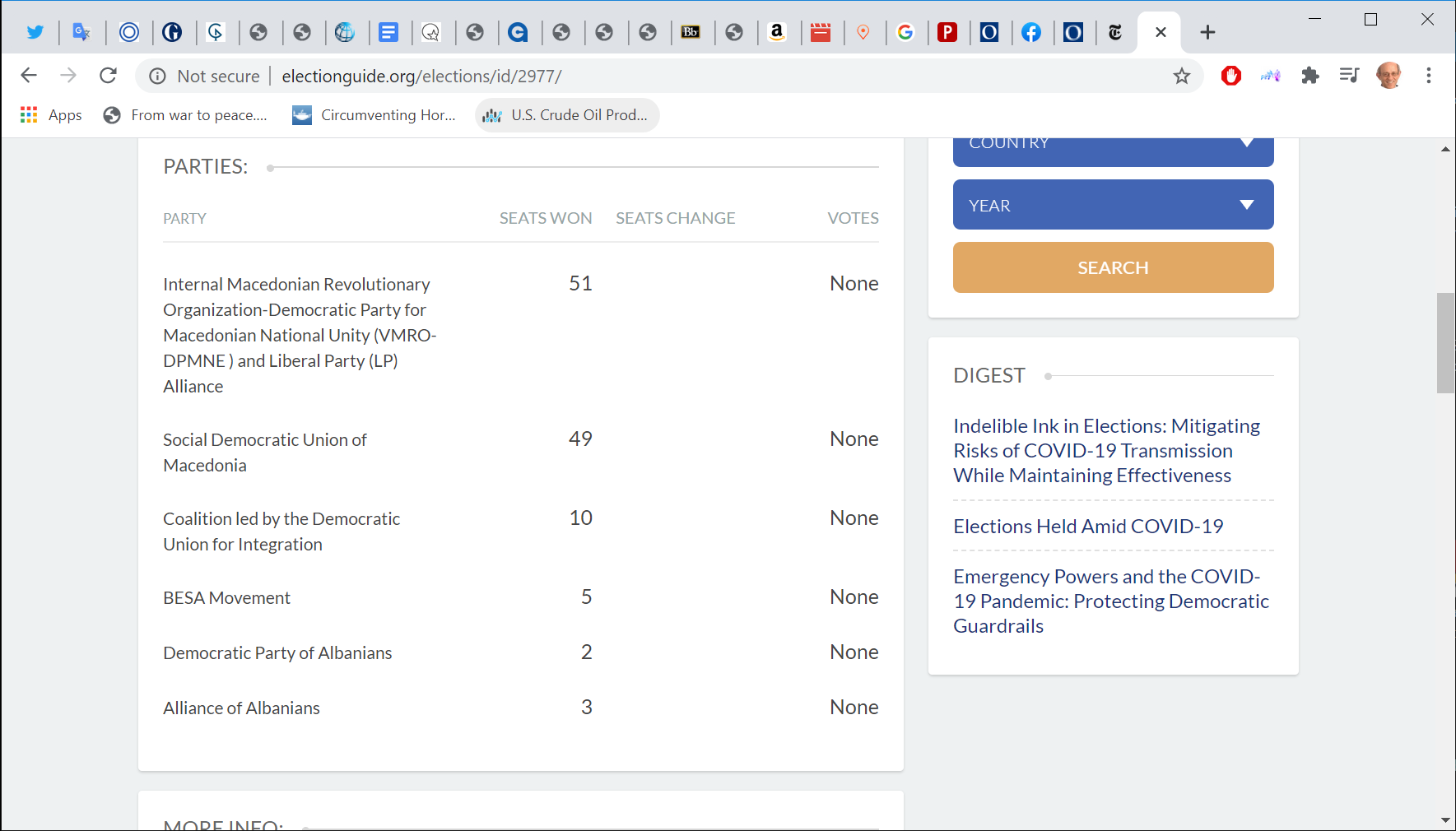Open the red AdBlock extension icon
This screenshot has height=831, width=1456.
click(1230, 76)
